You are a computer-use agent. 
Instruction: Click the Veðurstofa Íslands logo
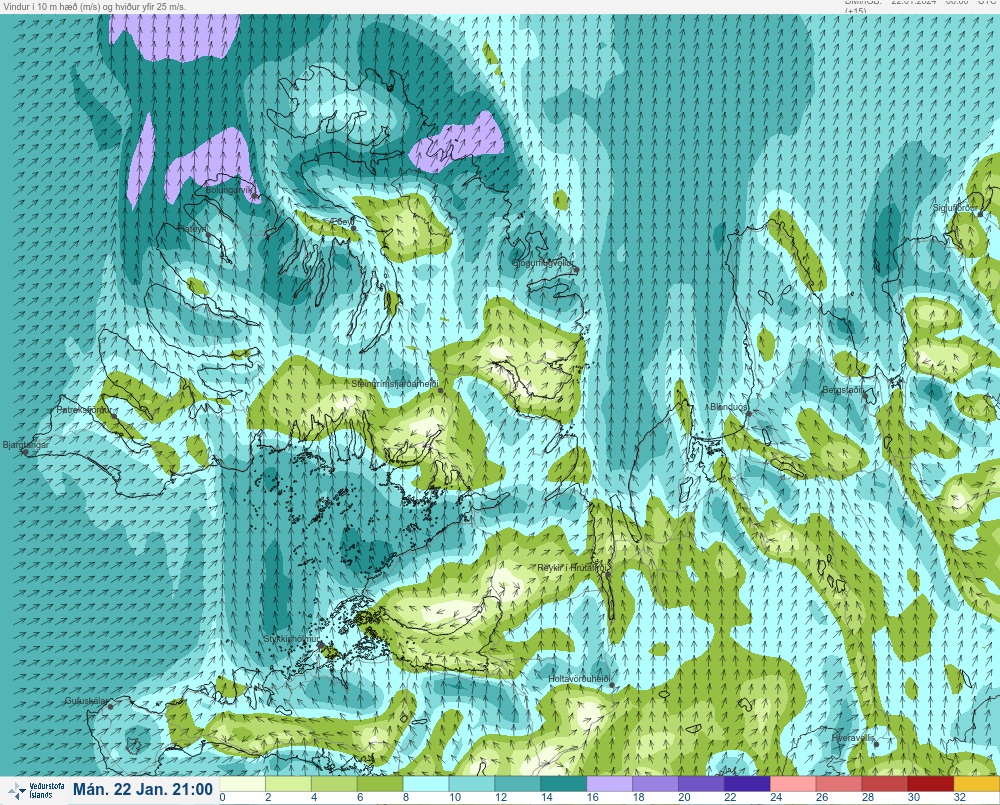point(38,790)
